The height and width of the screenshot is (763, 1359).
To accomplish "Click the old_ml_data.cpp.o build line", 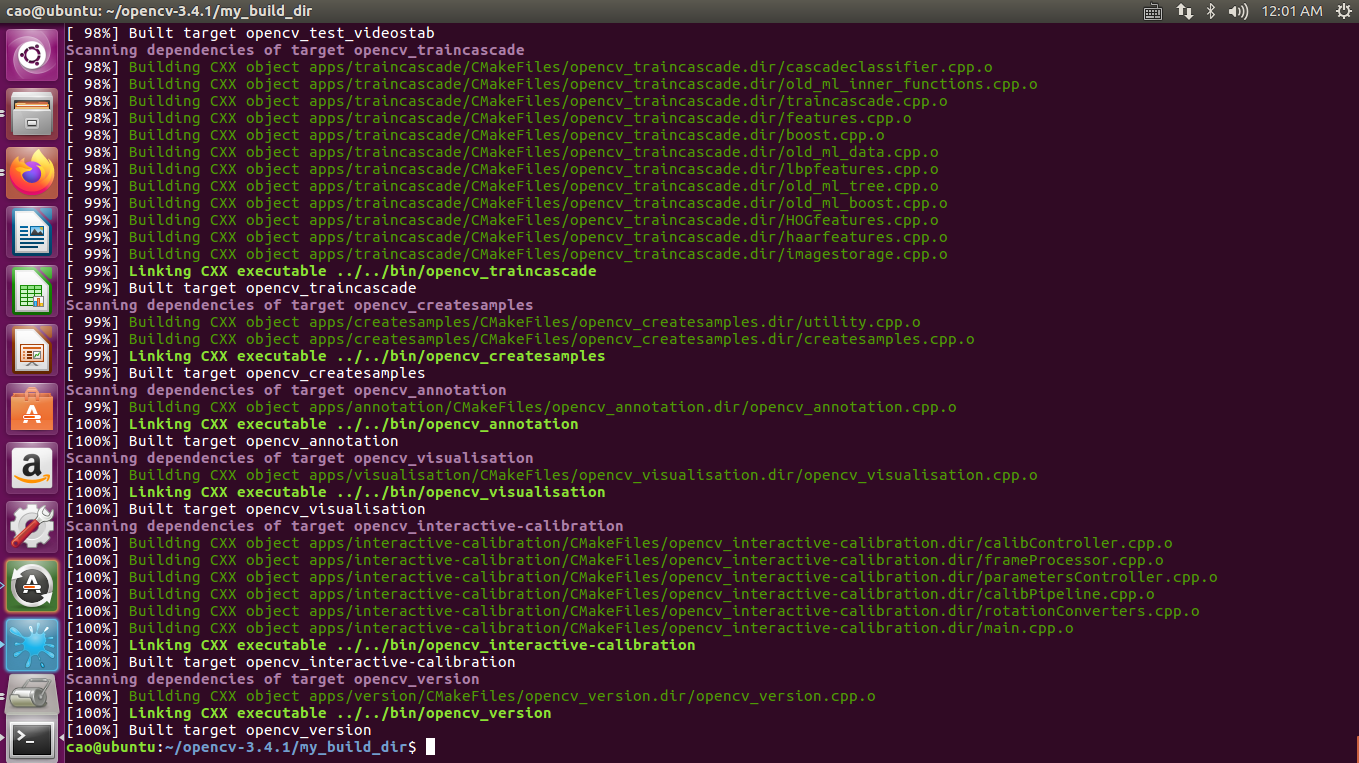I will (x=502, y=152).
